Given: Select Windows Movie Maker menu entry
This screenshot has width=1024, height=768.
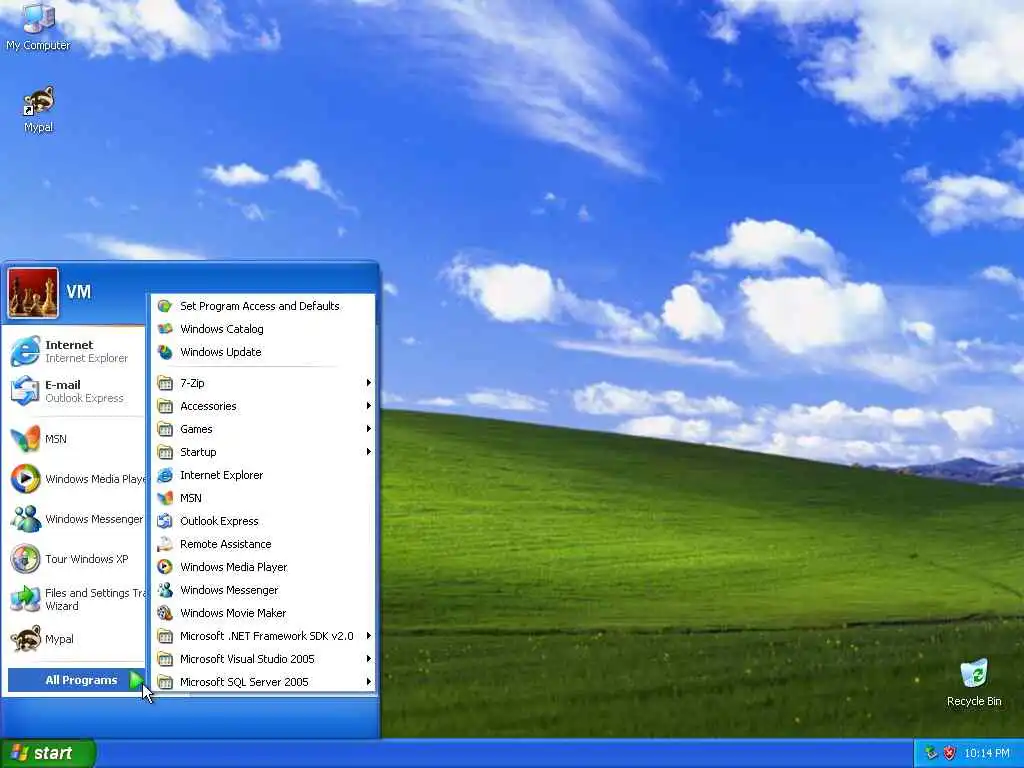Looking at the screenshot, I should 263,613.
